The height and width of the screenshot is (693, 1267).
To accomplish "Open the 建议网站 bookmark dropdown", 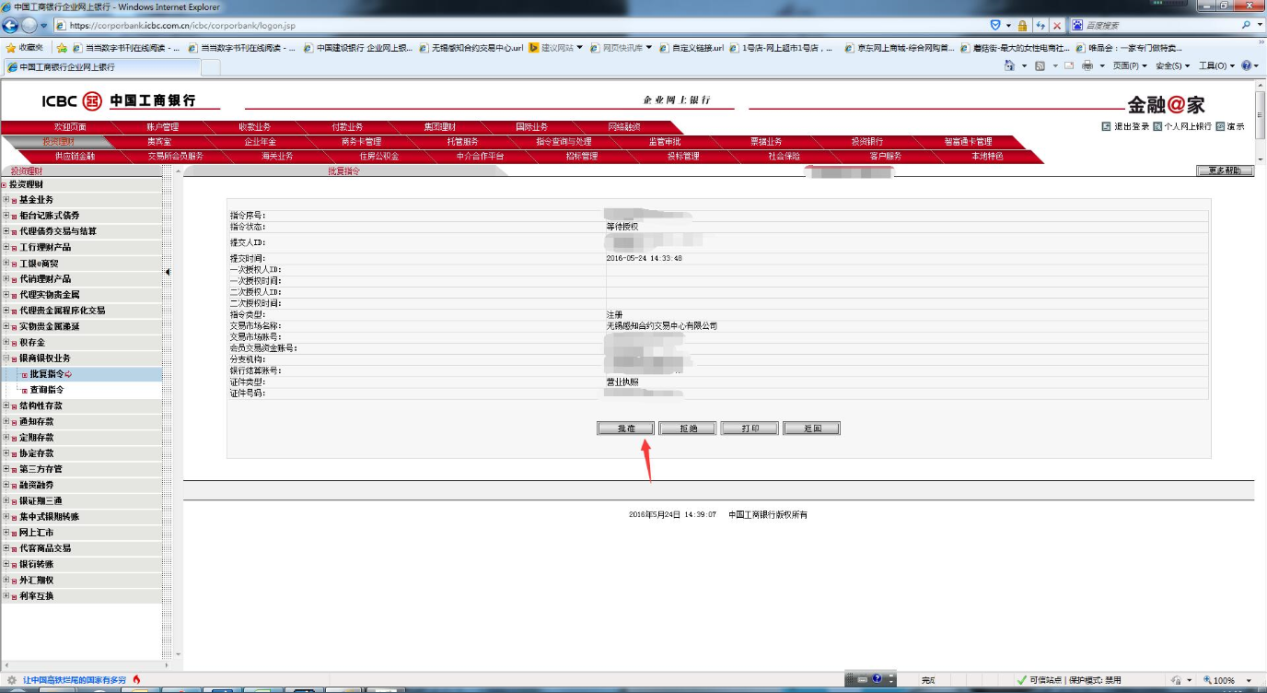I will [x=556, y=47].
